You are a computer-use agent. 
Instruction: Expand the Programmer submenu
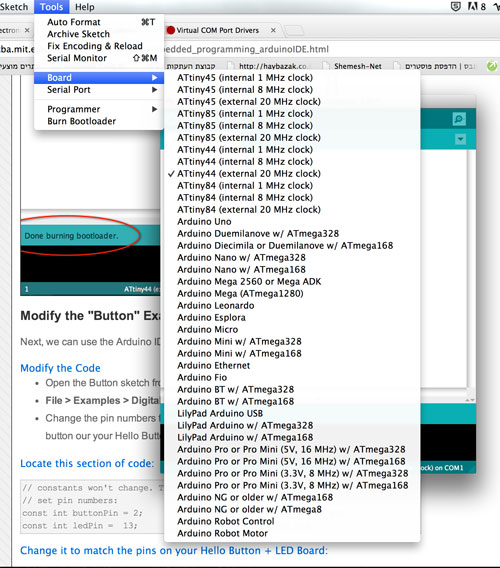pyautogui.click(x=99, y=109)
